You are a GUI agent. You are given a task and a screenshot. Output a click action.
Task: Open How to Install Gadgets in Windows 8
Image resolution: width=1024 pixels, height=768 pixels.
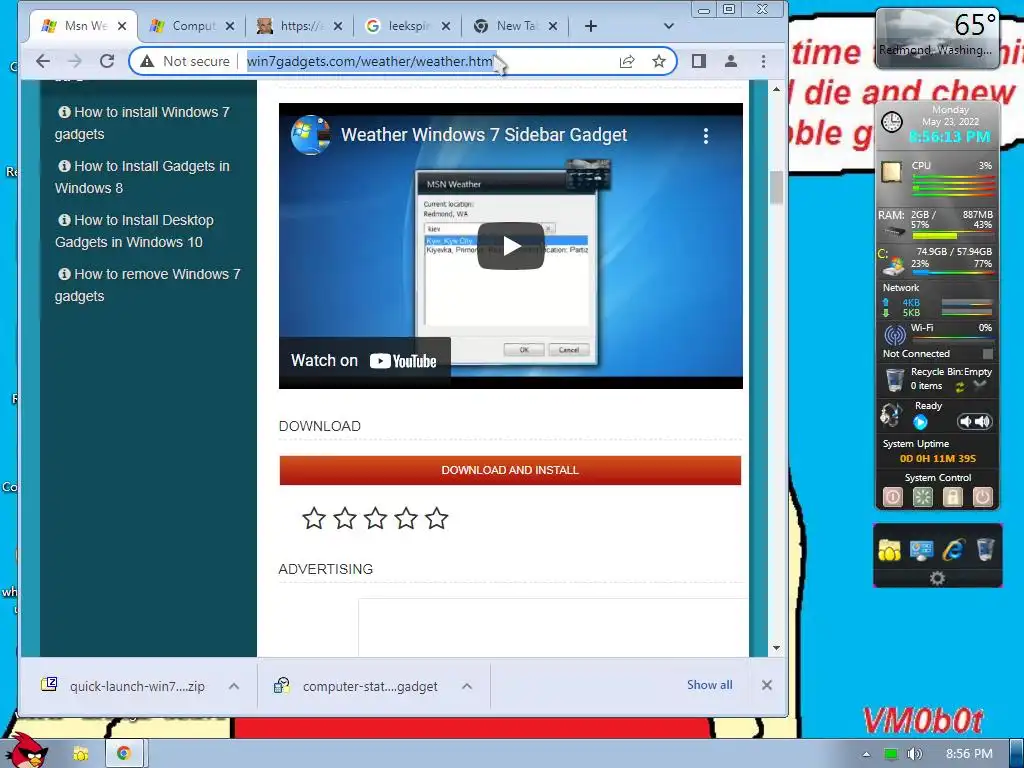click(142, 177)
